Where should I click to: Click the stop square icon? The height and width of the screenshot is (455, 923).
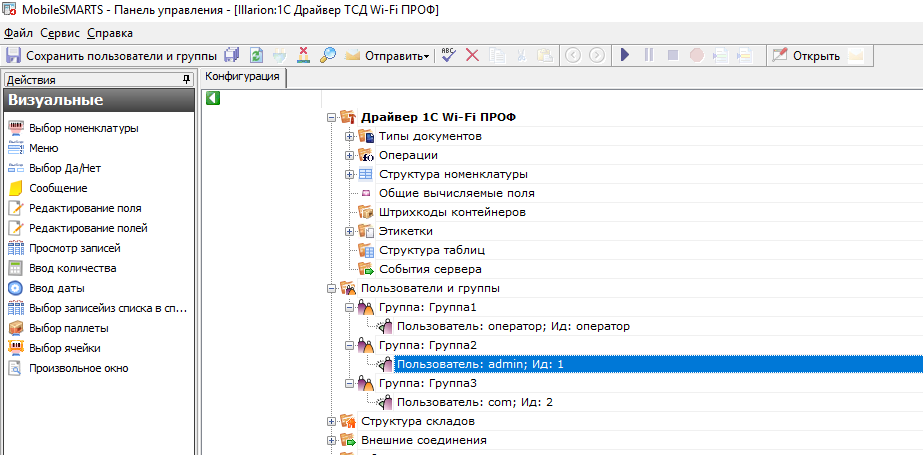coord(673,56)
